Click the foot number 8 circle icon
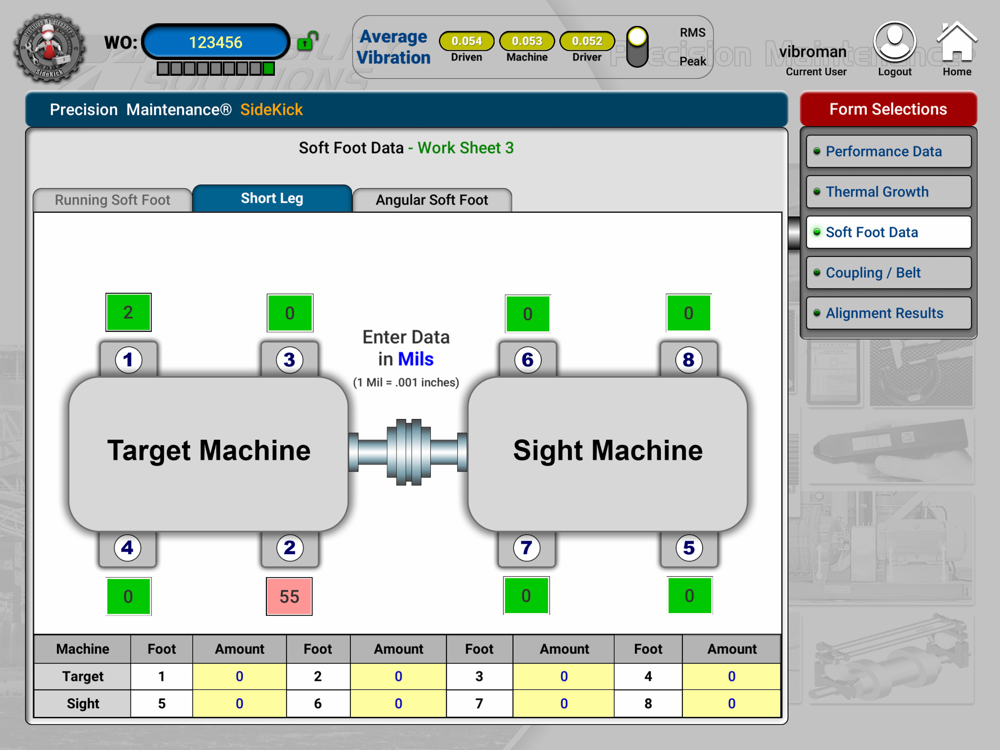 [x=688, y=360]
